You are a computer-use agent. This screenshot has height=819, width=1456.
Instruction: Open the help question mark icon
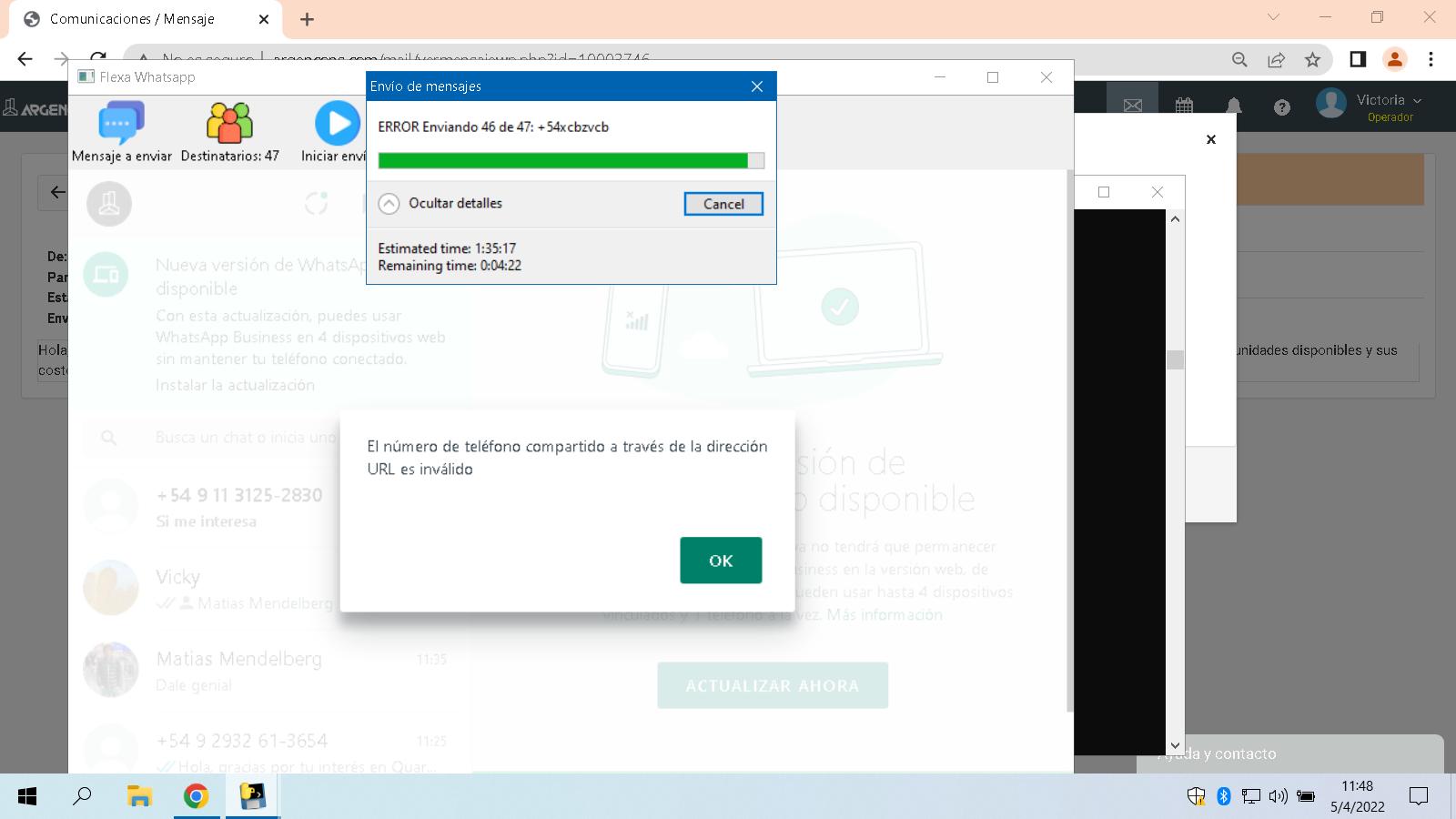coord(1282,107)
